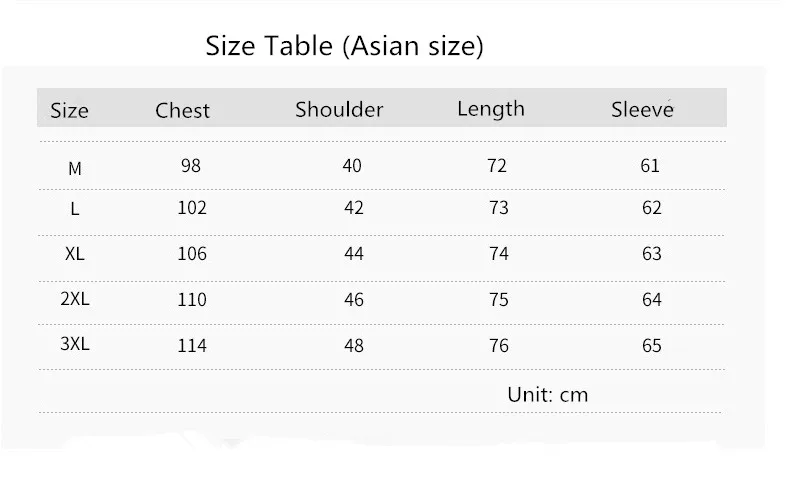Select the Chest column header
The width and height of the screenshot is (790, 490).
pos(182,110)
